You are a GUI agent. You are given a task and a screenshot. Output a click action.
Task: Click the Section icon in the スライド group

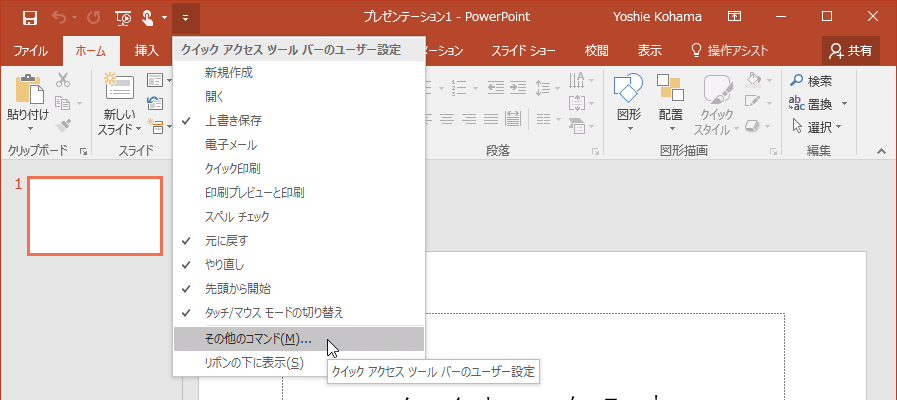pos(156,125)
